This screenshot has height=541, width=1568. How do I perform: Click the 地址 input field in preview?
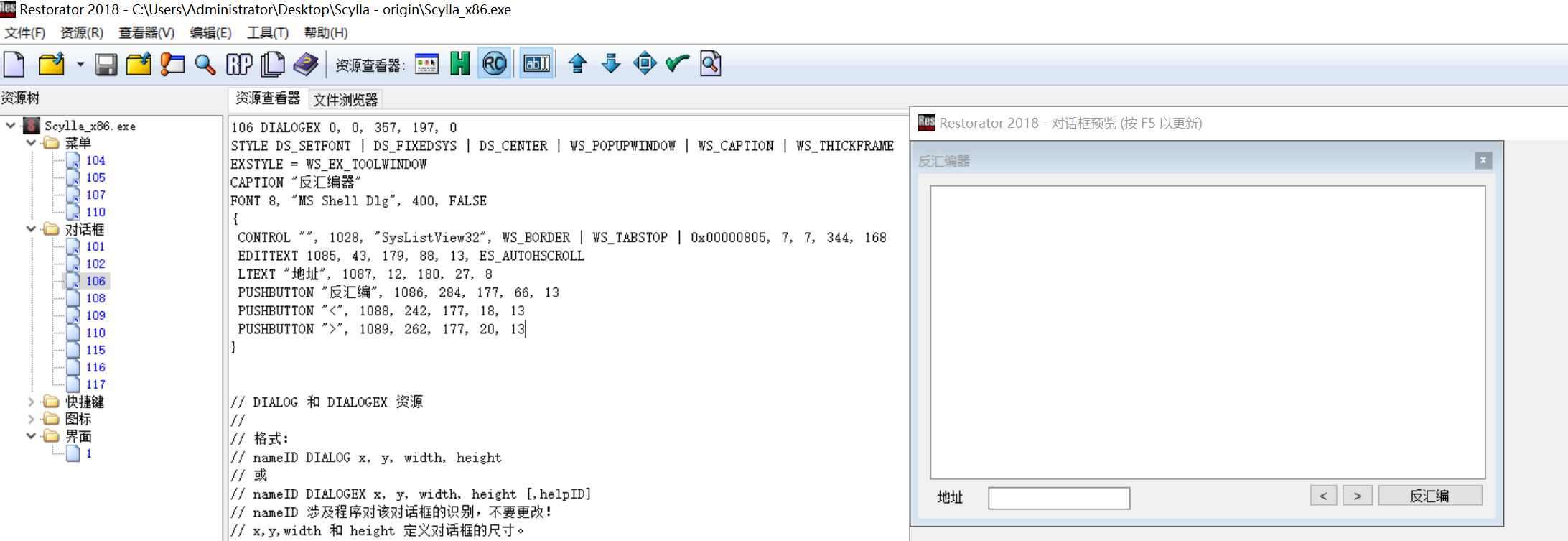[1059, 498]
